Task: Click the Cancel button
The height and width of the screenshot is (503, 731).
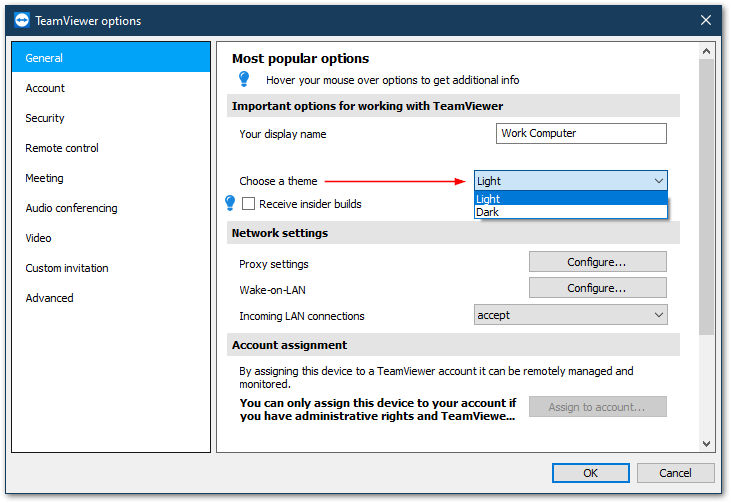Action: coord(675,473)
